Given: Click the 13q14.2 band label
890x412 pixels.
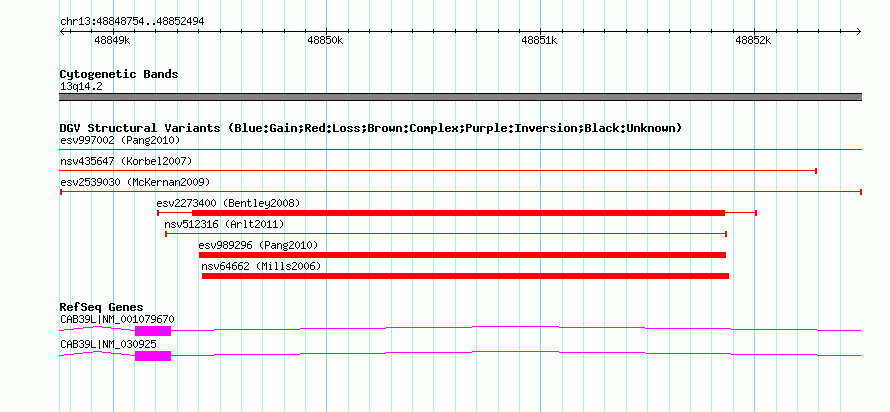Looking at the screenshot, I should pos(82,87).
